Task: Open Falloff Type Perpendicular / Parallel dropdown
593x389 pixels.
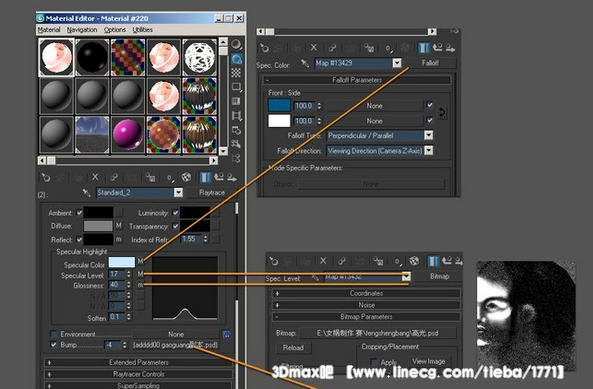Action: coord(428,135)
